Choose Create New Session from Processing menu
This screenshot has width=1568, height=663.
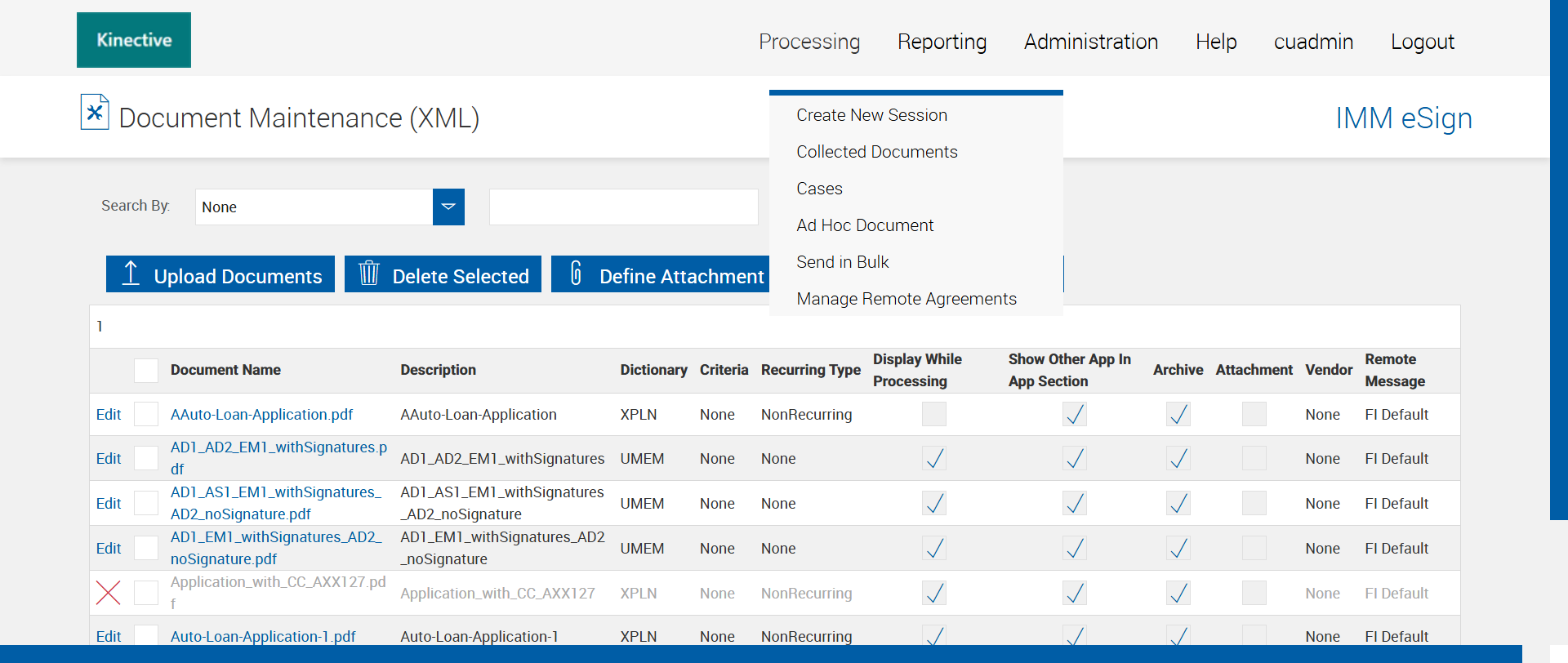tap(871, 115)
